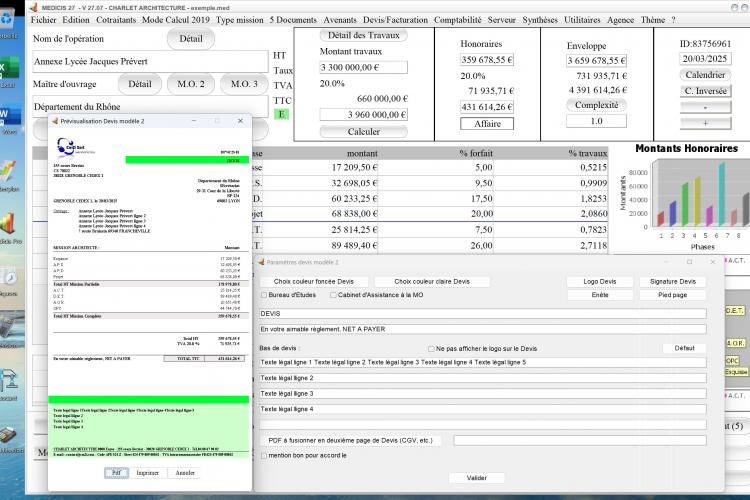The height and width of the screenshot is (500, 750).
Task: Click the M.O. 2 button
Action: [x=191, y=84]
